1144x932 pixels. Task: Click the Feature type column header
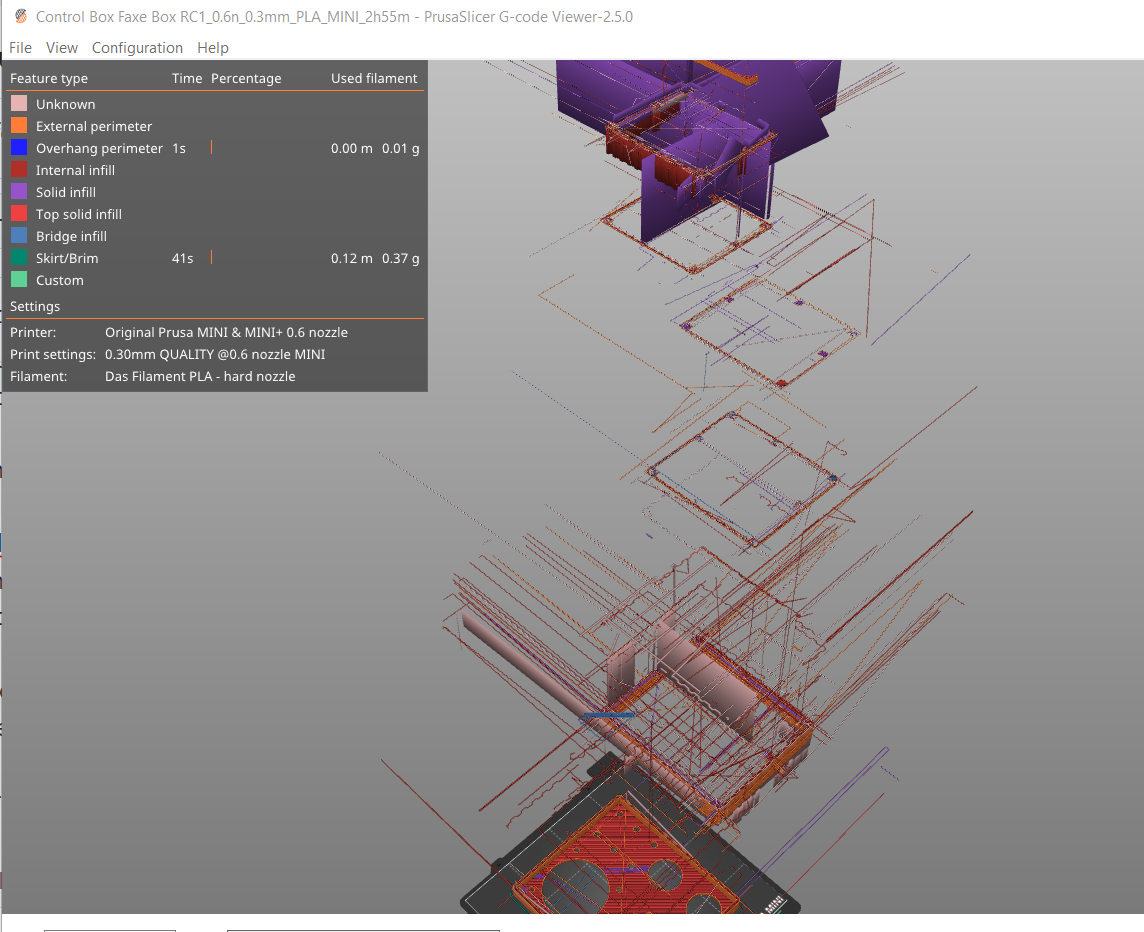pyautogui.click(x=49, y=78)
